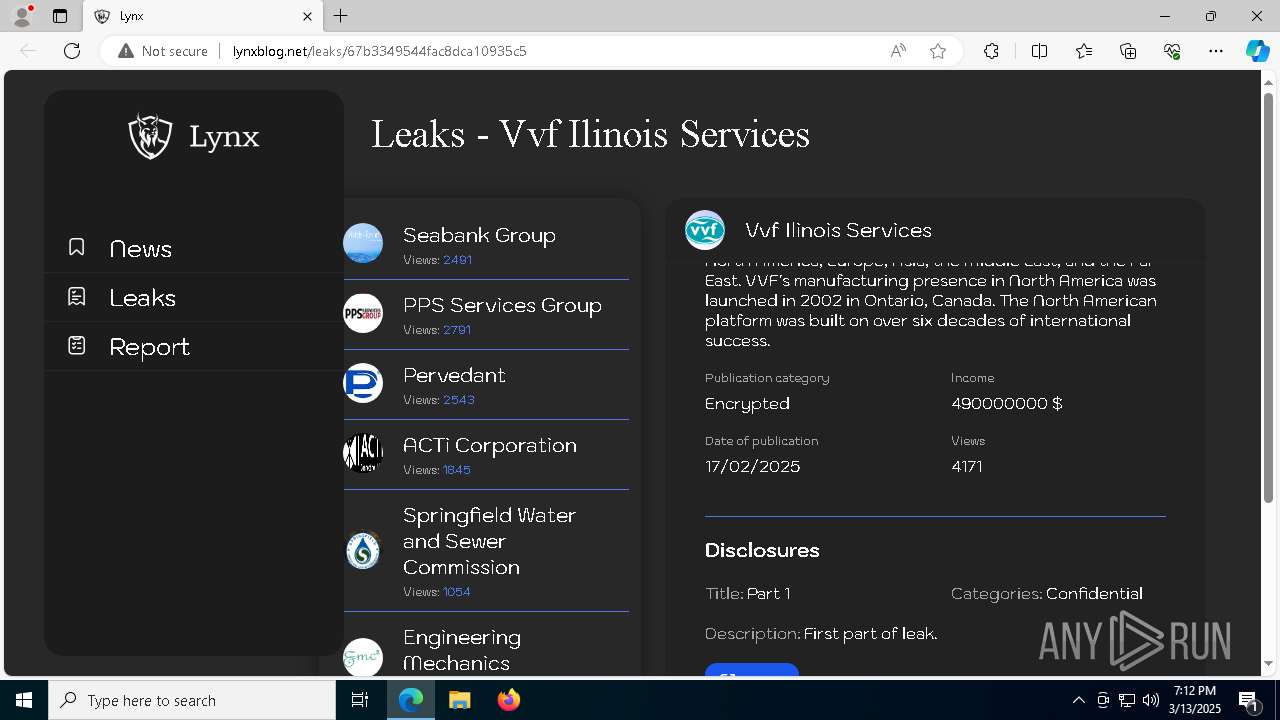Open browser profile icon
This screenshot has height=720, width=1280.
pyautogui.click(x=22, y=16)
